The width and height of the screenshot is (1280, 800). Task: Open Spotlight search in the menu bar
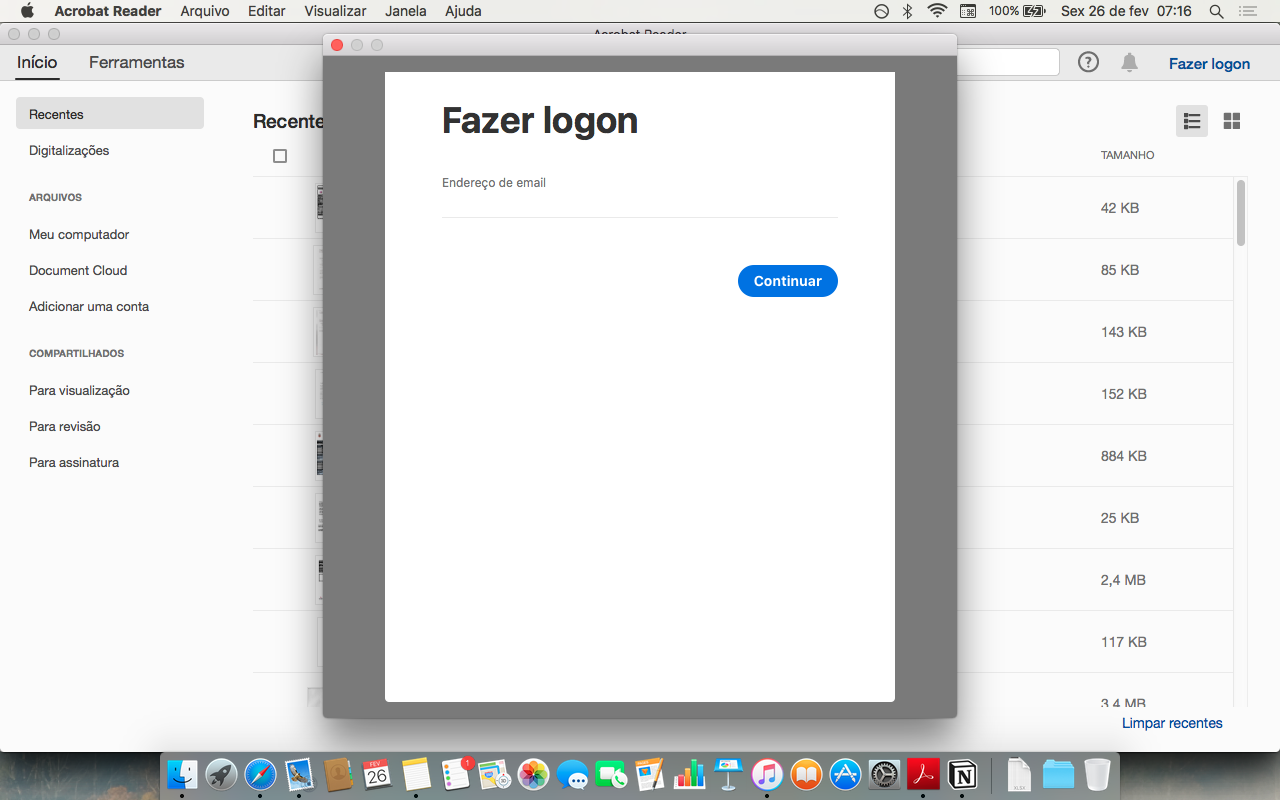click(x=1215, y=11)
